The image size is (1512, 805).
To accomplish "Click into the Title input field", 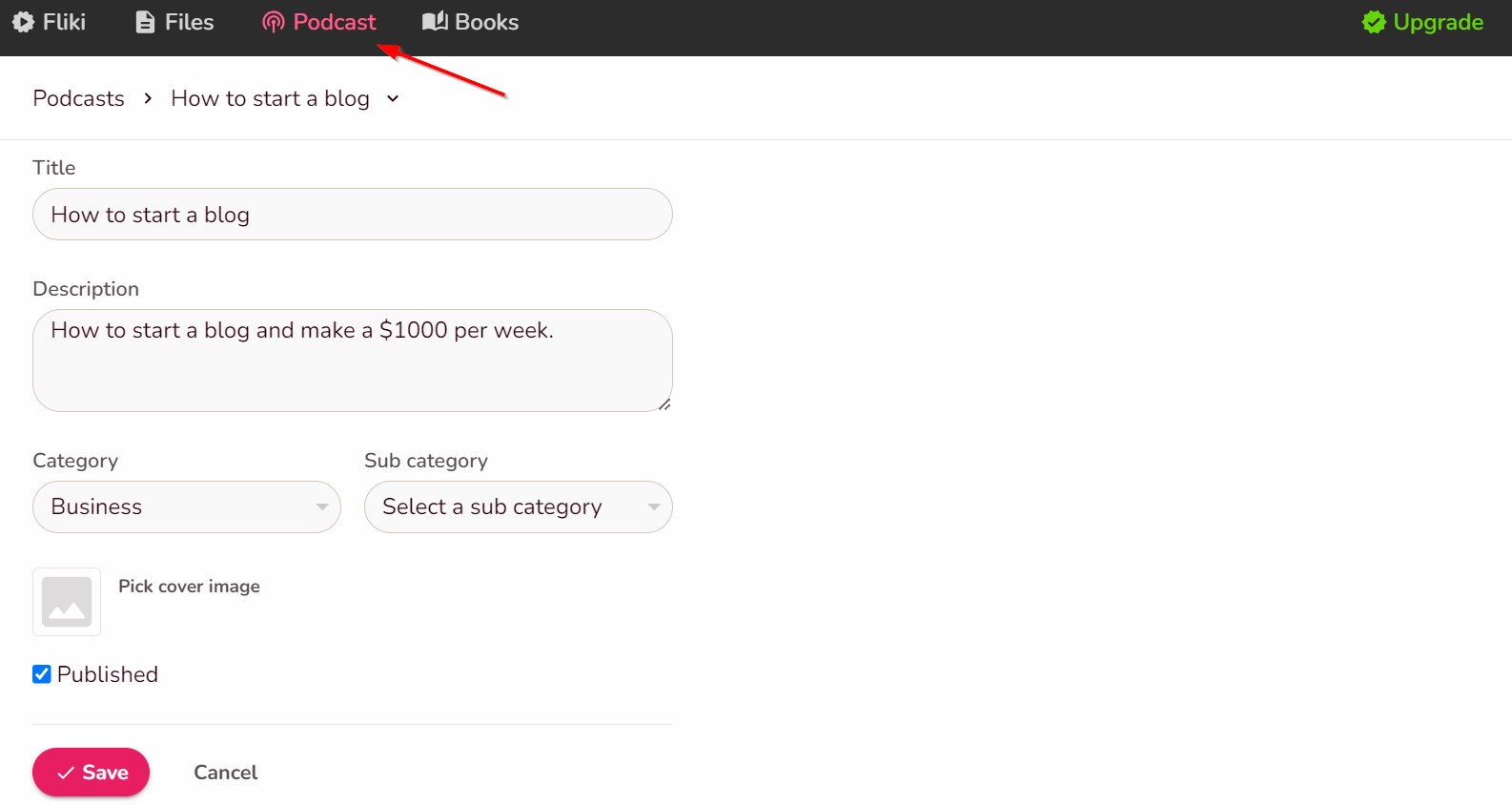I will [x=353, y=215].
